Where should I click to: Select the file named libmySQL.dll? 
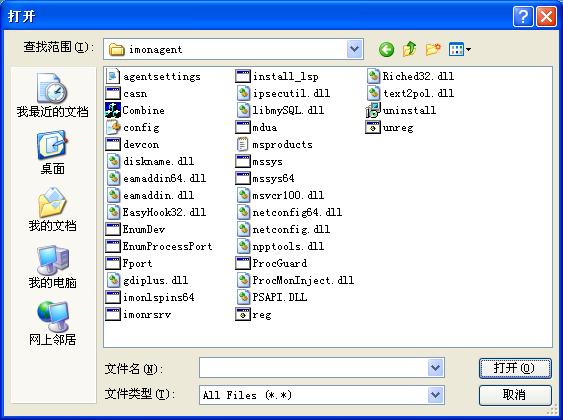pyautogui.click(x=280, y=110)
